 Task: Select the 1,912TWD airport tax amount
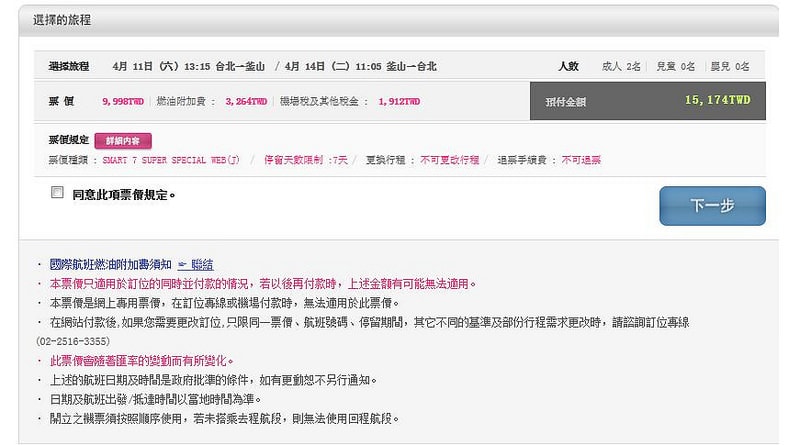399,101
